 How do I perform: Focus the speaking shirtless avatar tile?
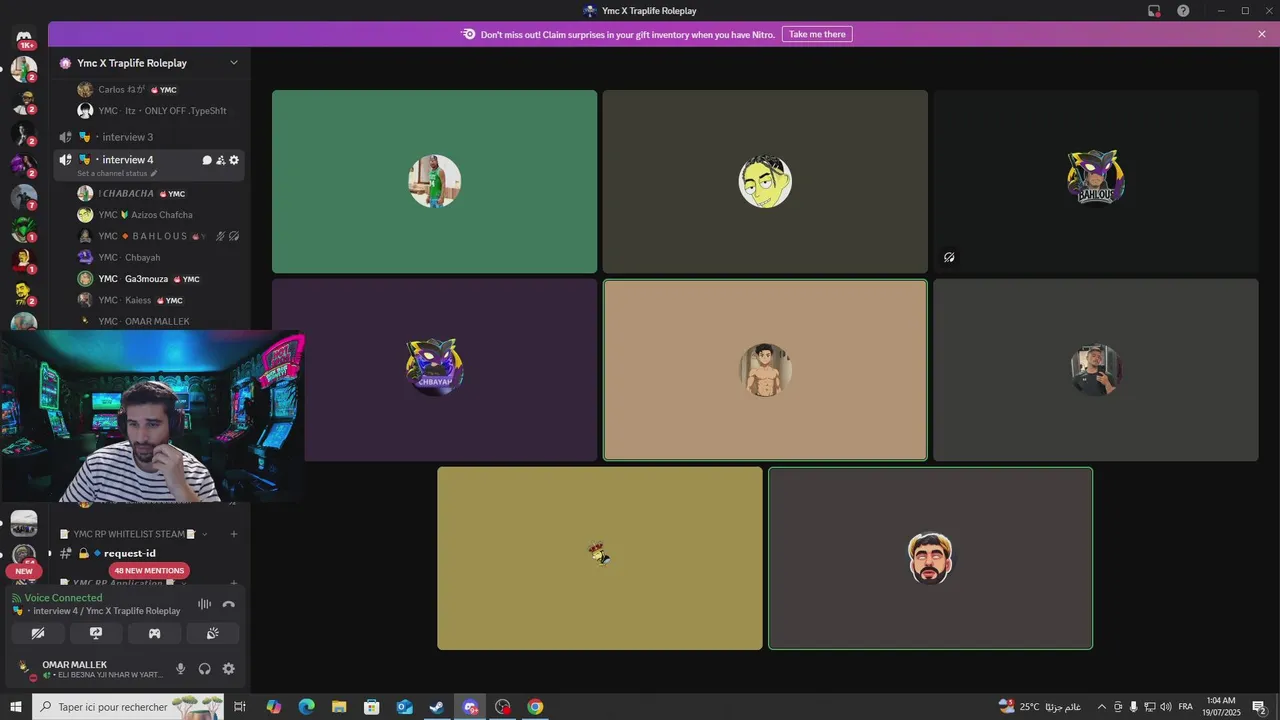pyautogui.click(x=765, y=370)
